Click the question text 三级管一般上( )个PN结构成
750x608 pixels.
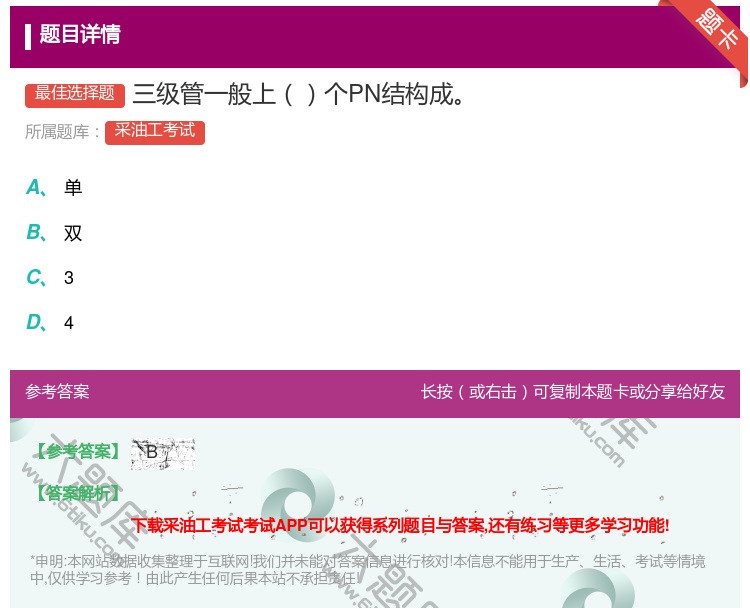pos(298,94)
